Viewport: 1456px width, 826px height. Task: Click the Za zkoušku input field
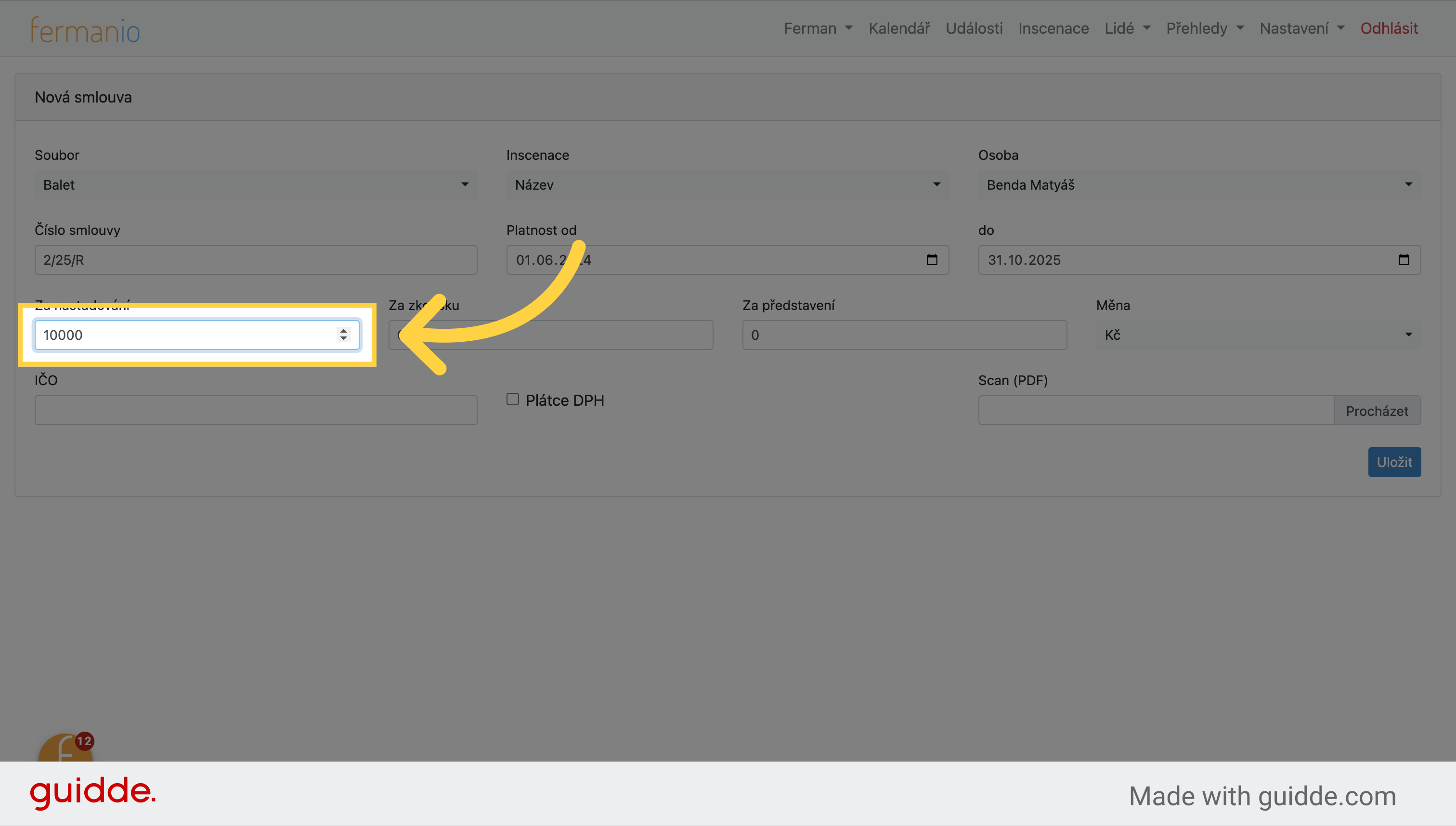(x=551, y=335)
